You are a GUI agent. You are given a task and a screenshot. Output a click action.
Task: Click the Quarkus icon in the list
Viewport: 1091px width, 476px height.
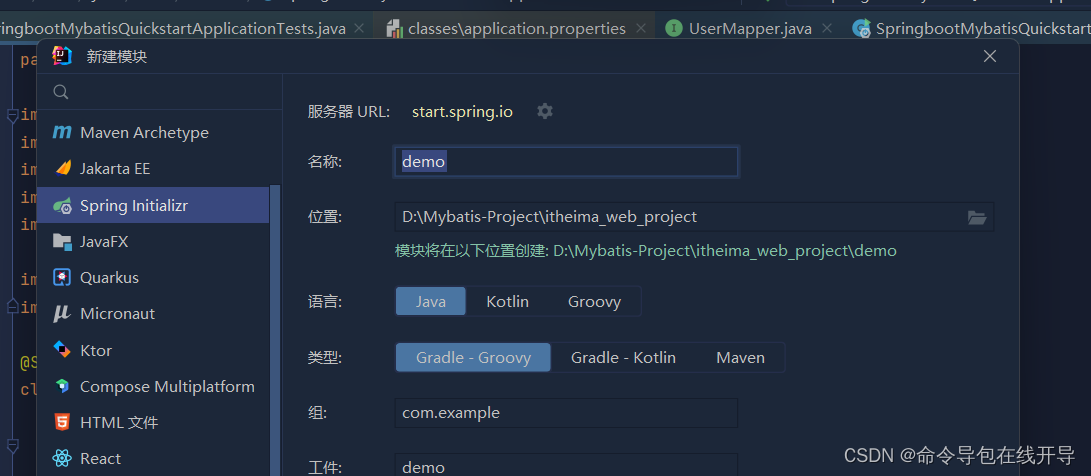[62, 278]
